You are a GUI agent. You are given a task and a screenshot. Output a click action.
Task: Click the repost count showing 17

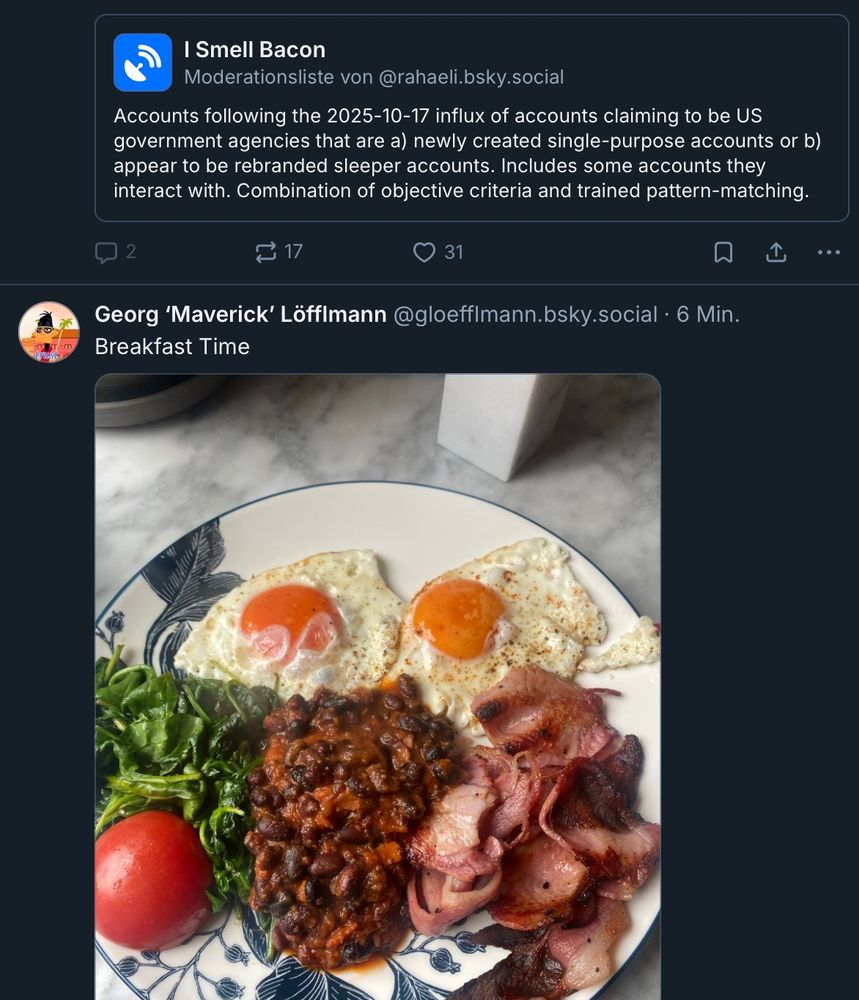pos(293,252)
